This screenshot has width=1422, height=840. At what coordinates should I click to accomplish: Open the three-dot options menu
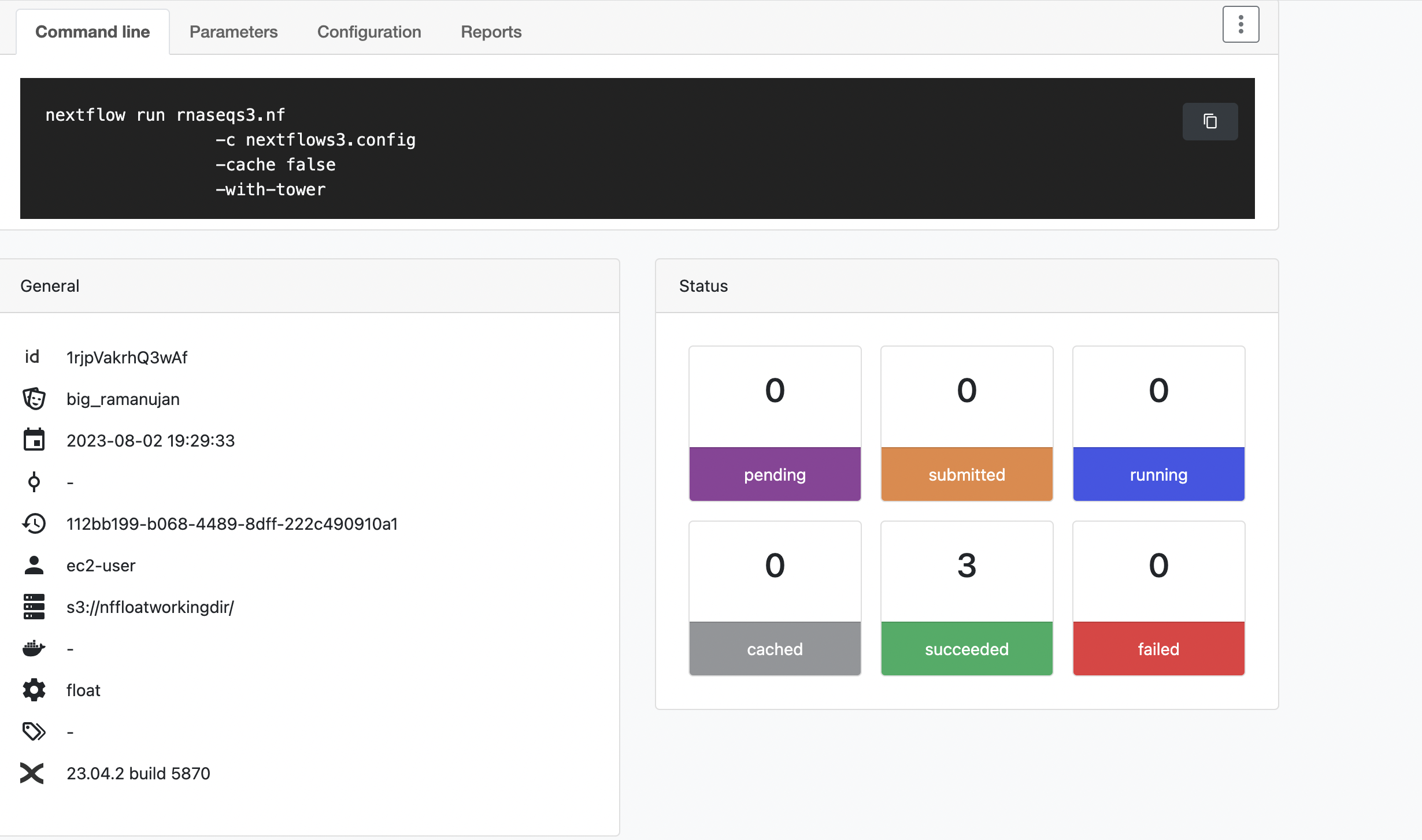1240,24
